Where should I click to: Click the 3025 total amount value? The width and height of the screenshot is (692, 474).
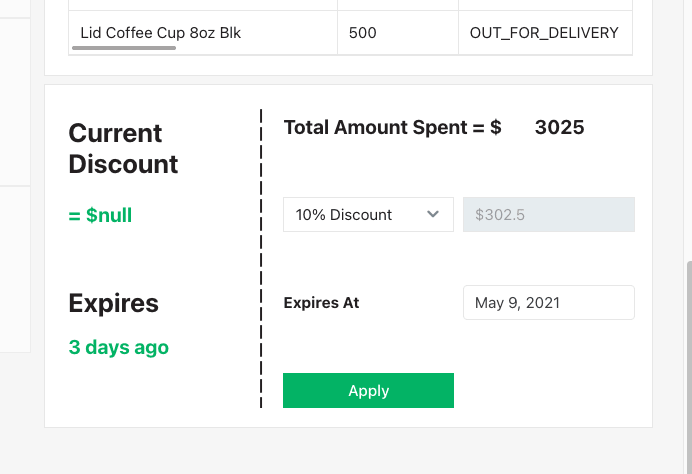pyautogui.click(x=559, y=128)
